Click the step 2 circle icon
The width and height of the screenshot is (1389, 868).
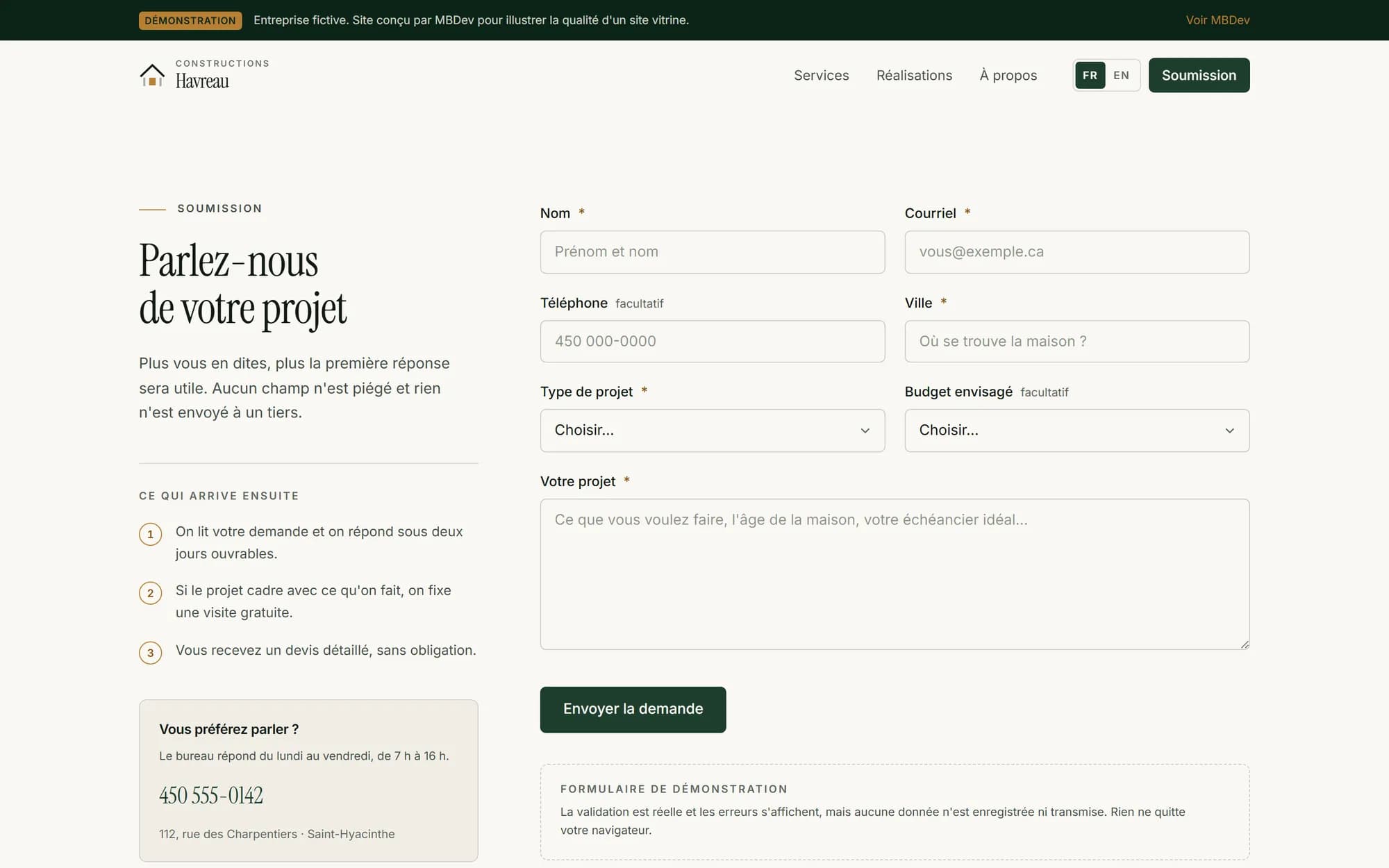point(150,593)
